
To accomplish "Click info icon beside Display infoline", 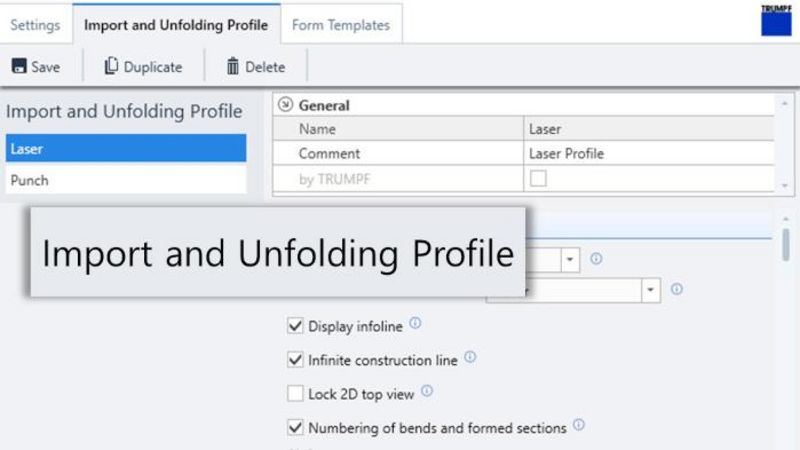I will 416,324.
